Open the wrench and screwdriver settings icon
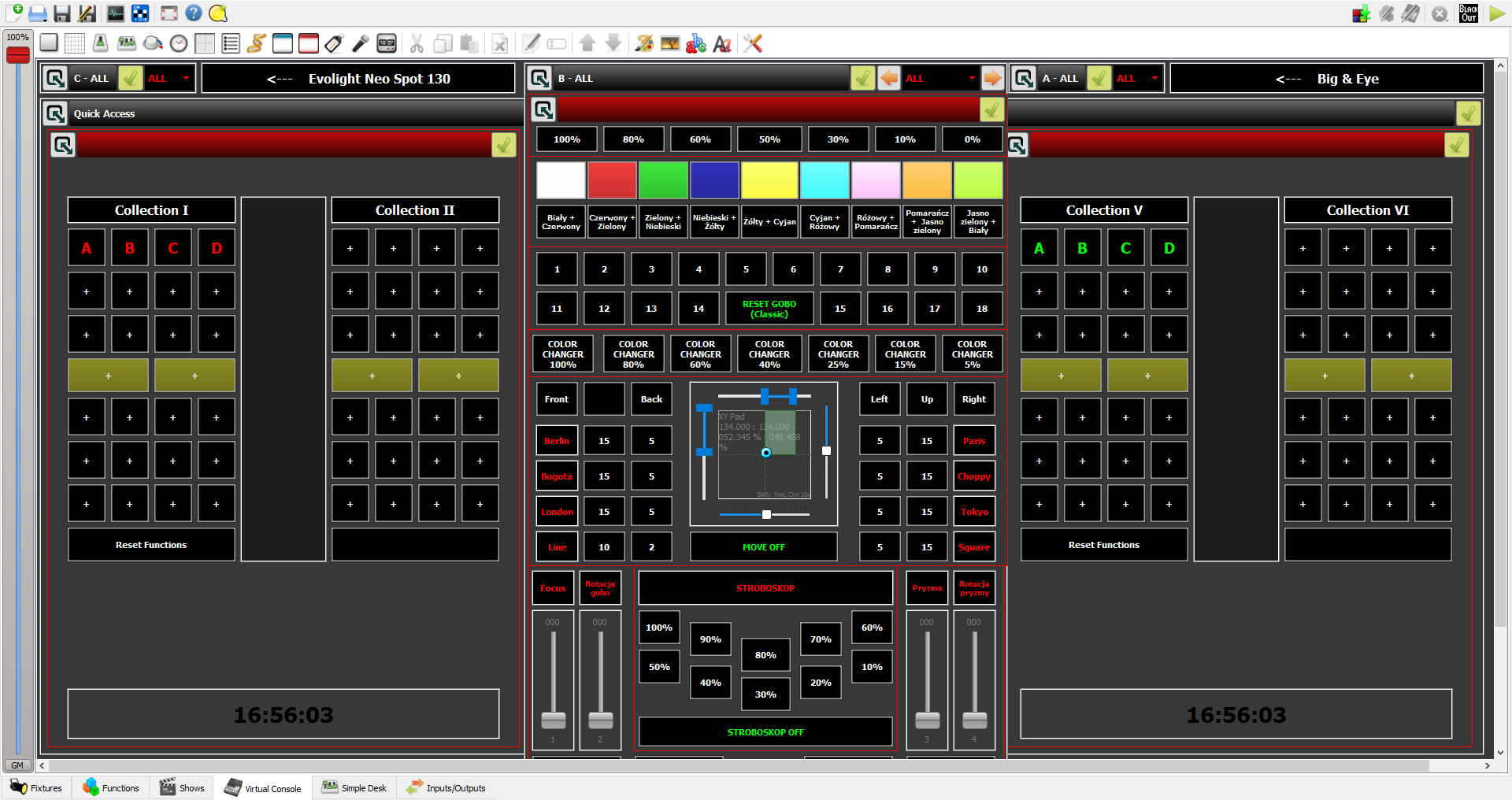Viewport: 1512px width, 800px height. (x=753, y=43)
